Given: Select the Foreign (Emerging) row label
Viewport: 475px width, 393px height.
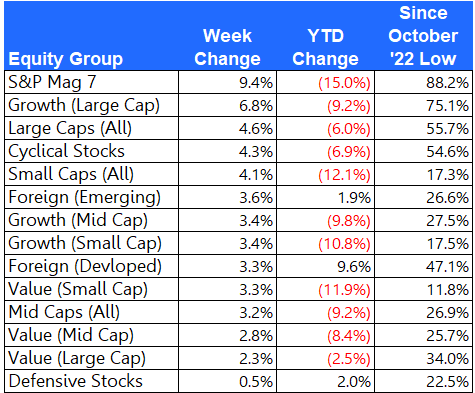Looking at the screenshot, I should (x=84, y=197).
